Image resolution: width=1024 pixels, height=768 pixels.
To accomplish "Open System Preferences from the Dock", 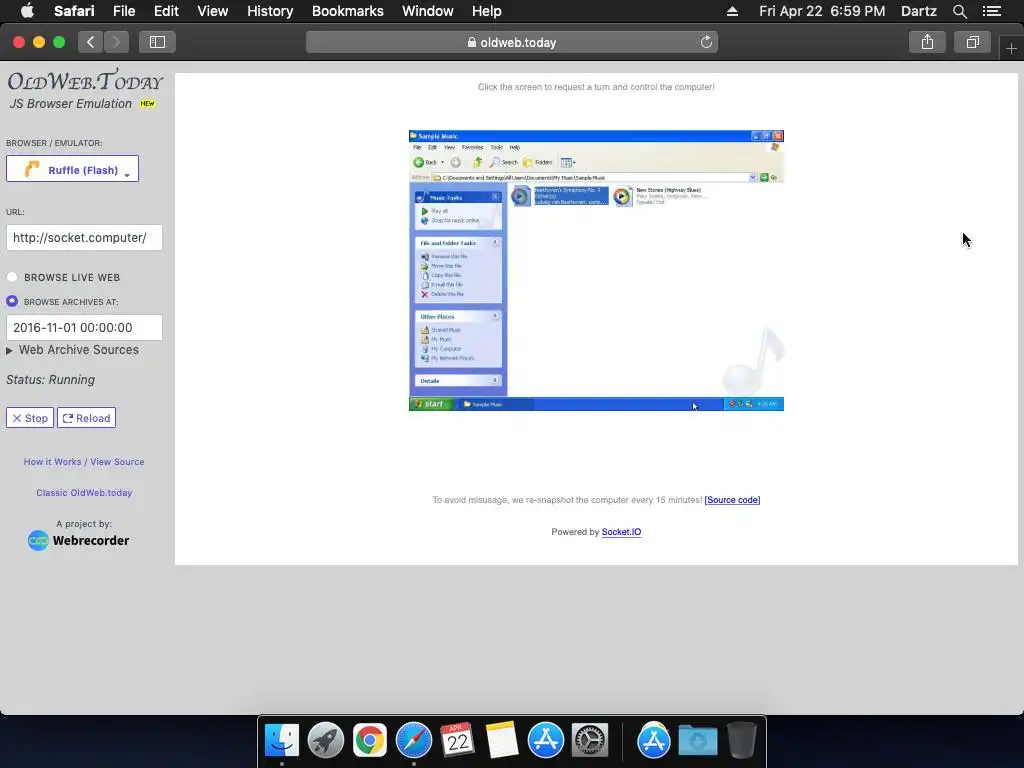I will tap(590, 741).
